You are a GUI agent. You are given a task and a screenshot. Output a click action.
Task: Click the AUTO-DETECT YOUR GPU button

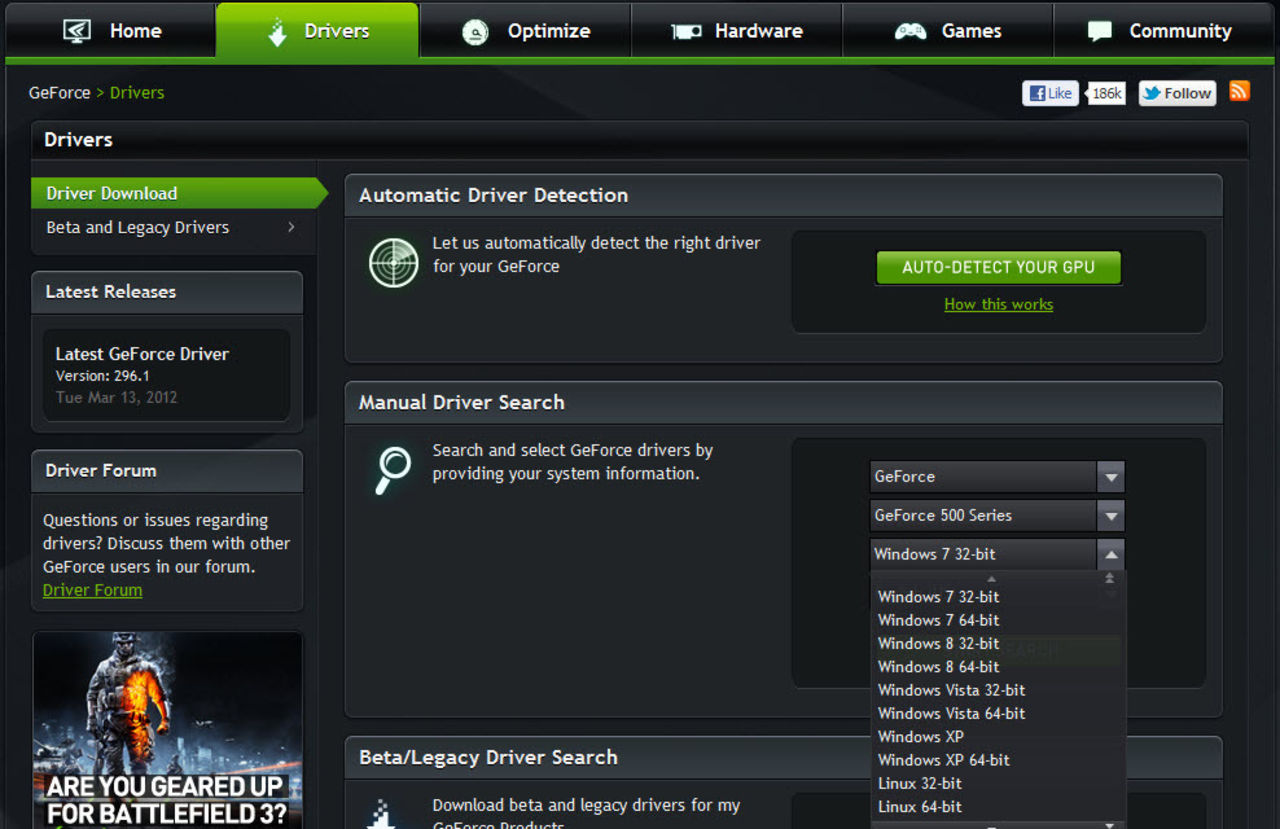pos(998,267)
